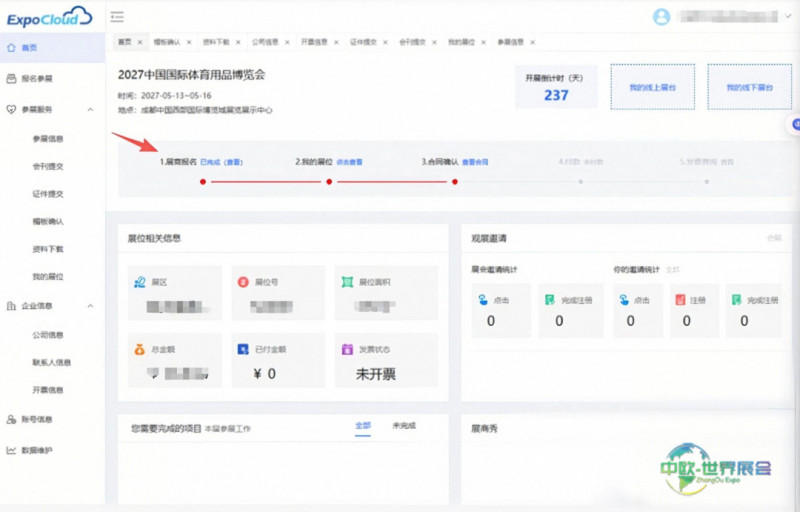Open 联系人信息 in the sidebar

[x=52, y=362]
